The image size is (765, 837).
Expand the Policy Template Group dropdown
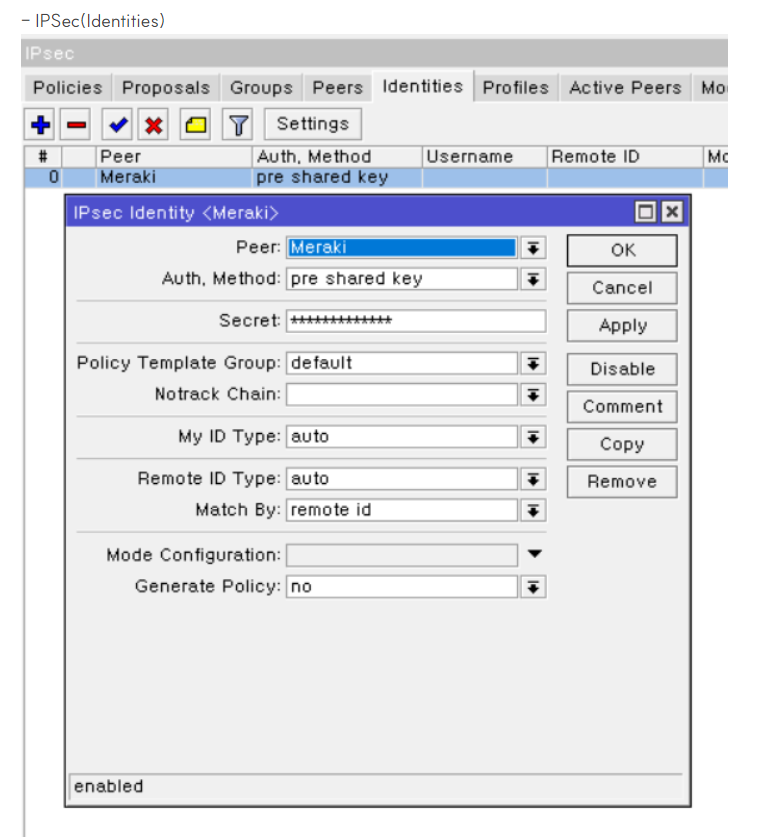(x=533, y=364)
